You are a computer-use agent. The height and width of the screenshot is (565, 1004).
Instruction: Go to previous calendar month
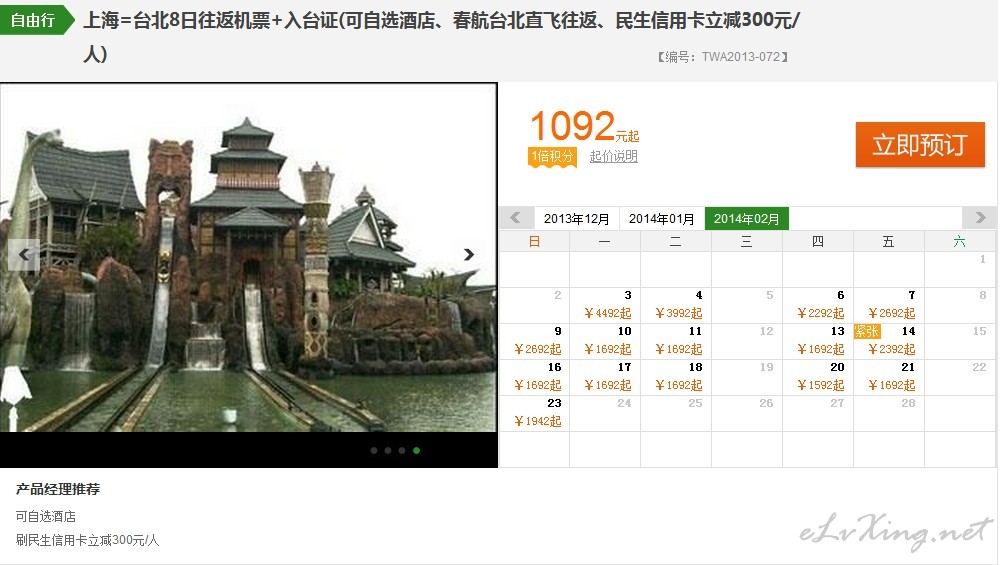point(515,218)
